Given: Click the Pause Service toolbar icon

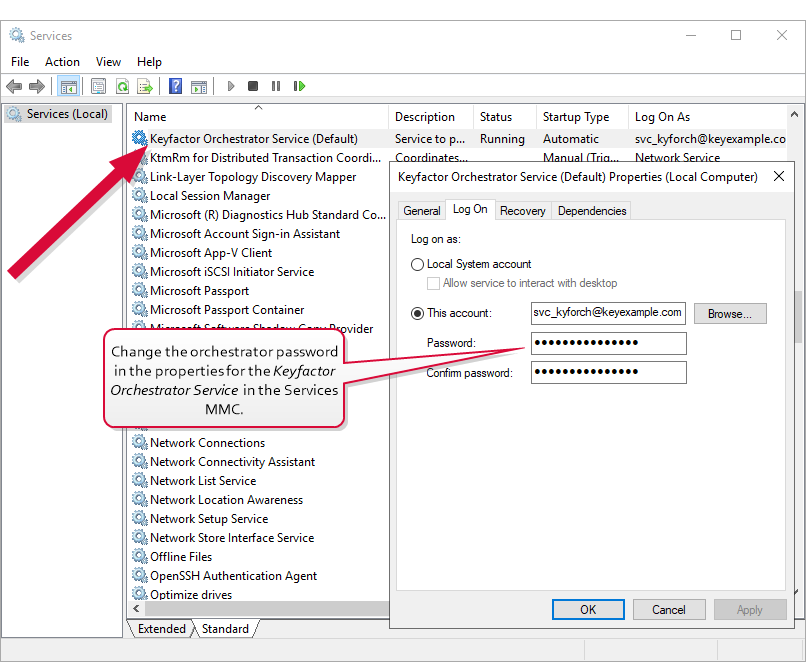Looking at the screenshot, I should click(x=276, y=87).
